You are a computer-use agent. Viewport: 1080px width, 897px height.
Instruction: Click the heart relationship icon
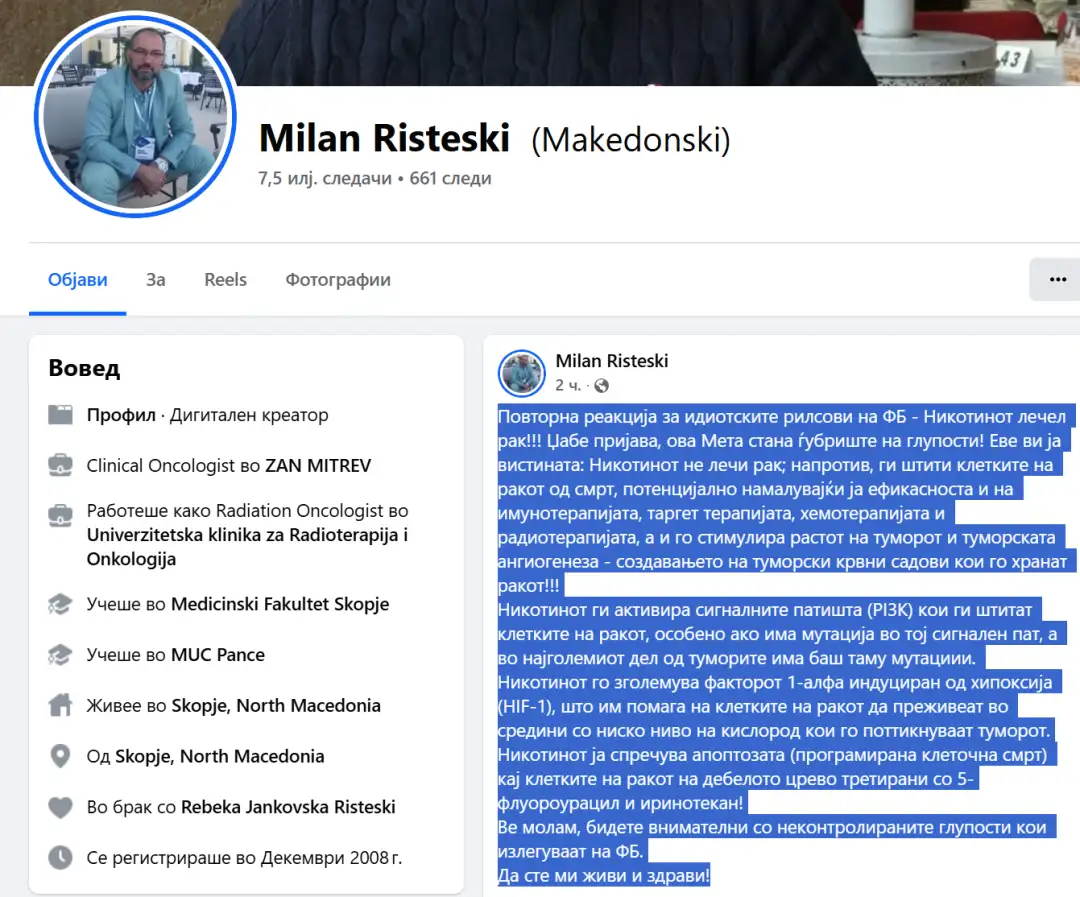click(61, 807)
